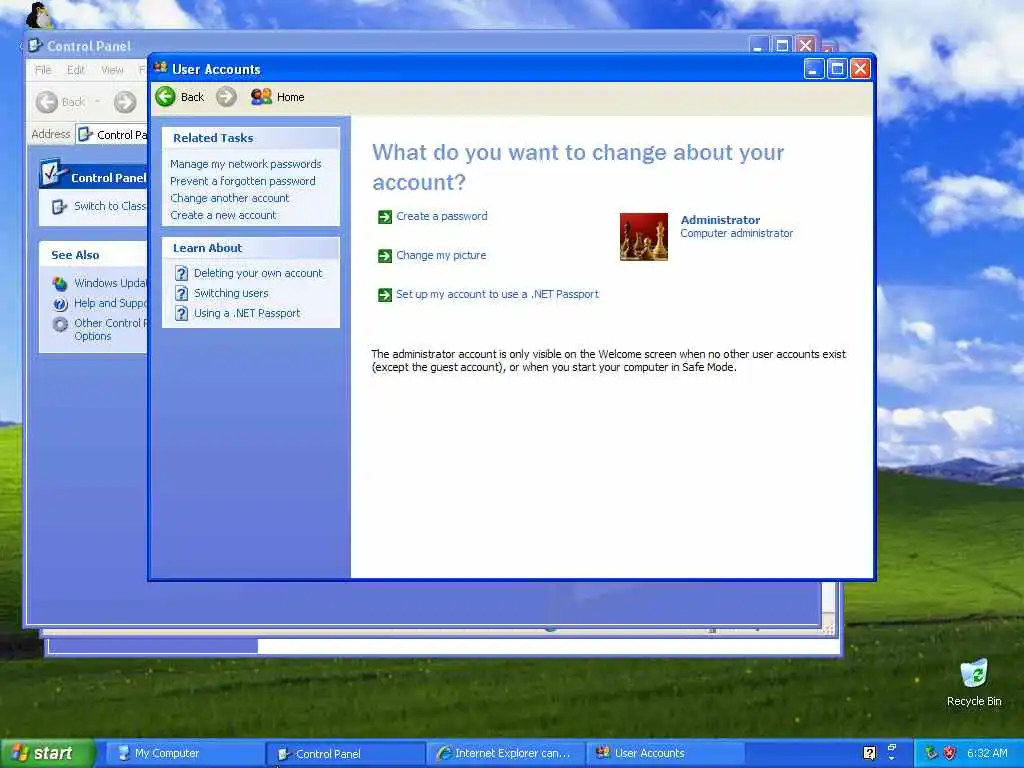This screenshot has width=1024, height=768.
Task: Click the Learn About panel header
Action: (251, 248)
